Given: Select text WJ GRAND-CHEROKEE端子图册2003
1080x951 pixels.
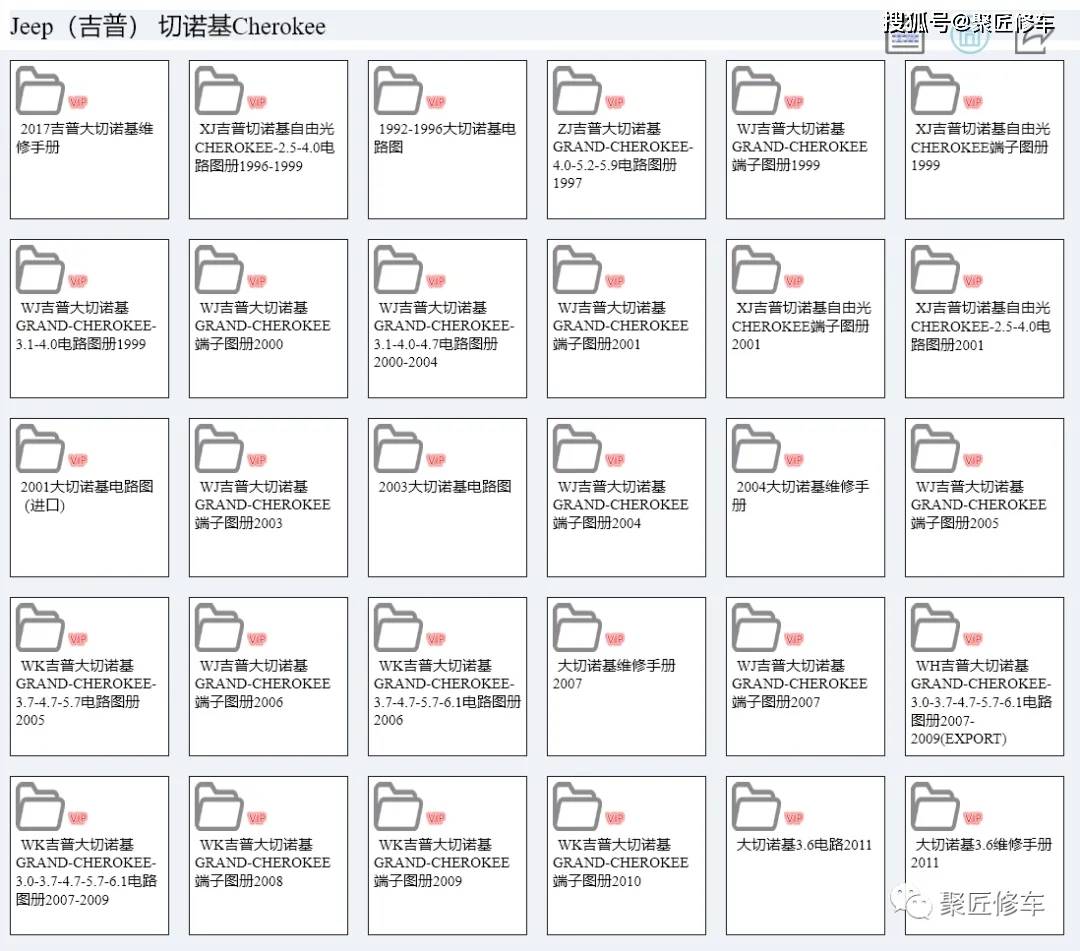Looking at the screenshot, I should point(262,505).
